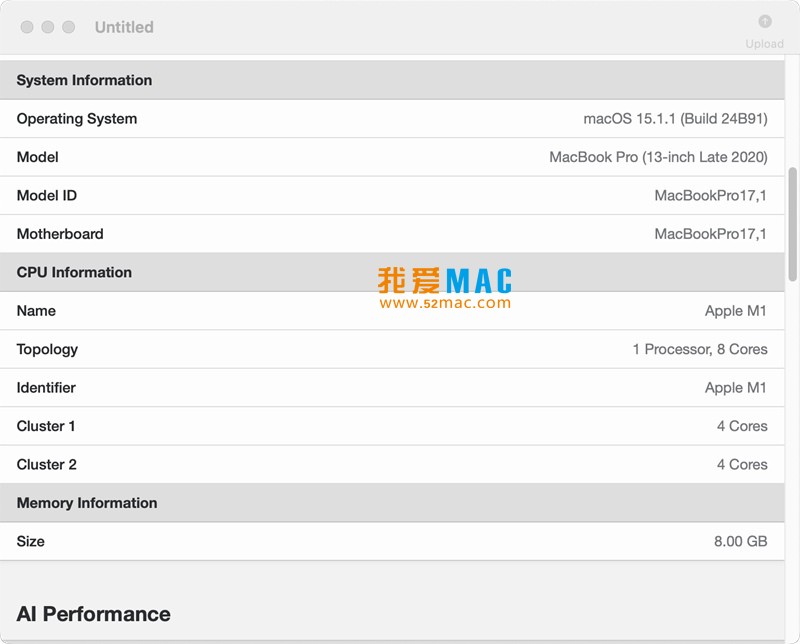
Task: Select the macOS 15.1.1 (Build 24B91) value
Action: coord(675,119)
